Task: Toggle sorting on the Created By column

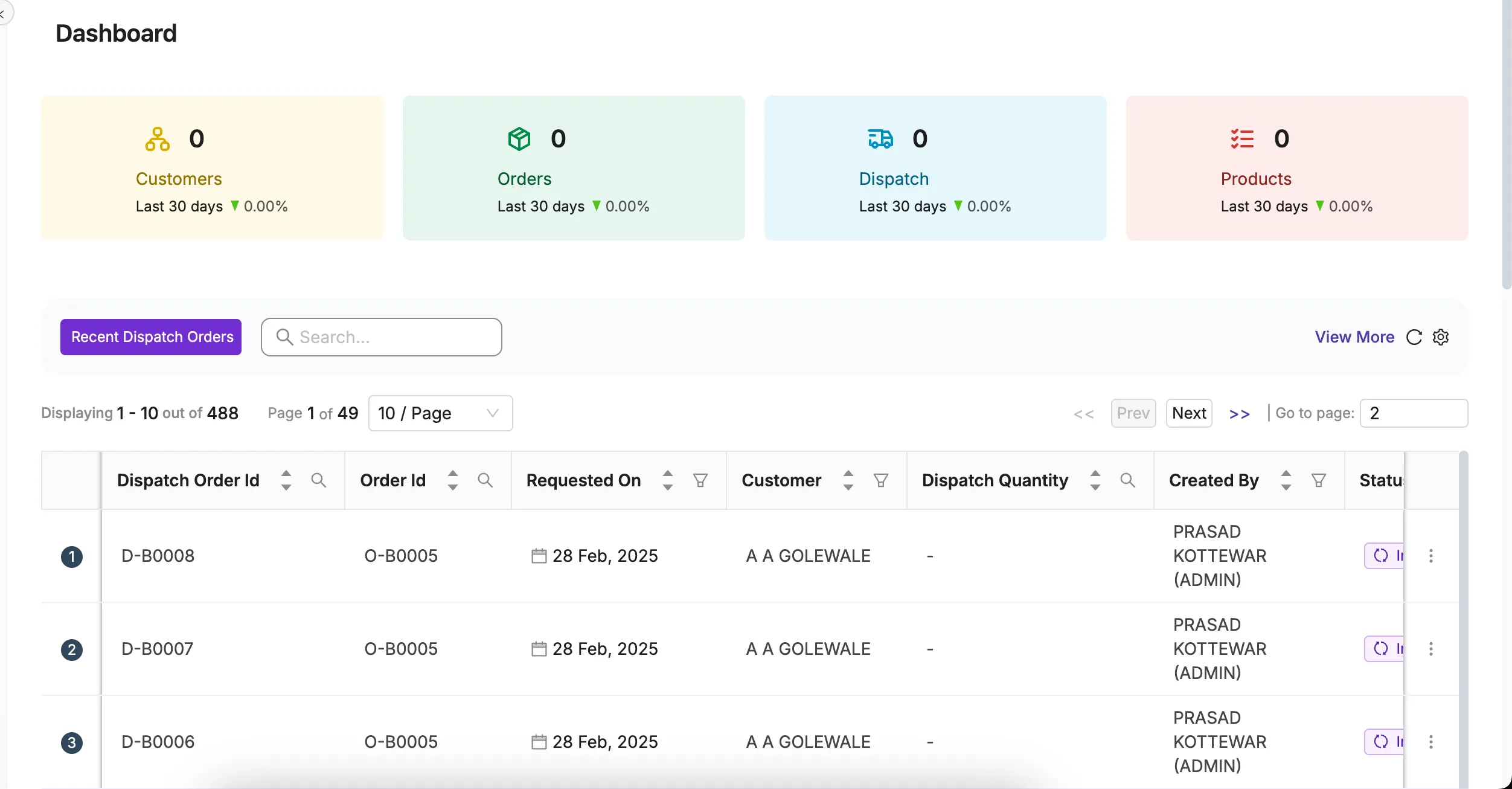Action: (x=1286, y=480)
